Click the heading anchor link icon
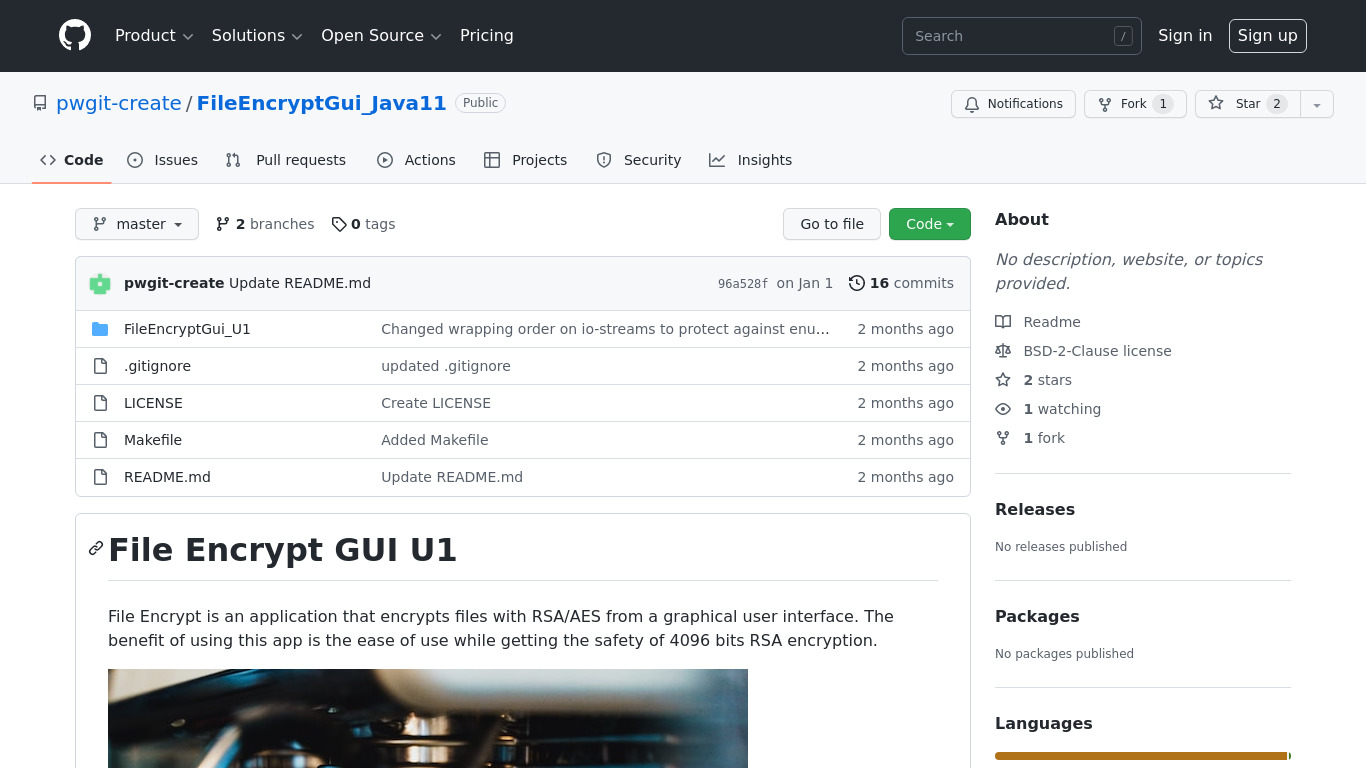Screen dimensions: 1366x768 [x=96, y=548]
